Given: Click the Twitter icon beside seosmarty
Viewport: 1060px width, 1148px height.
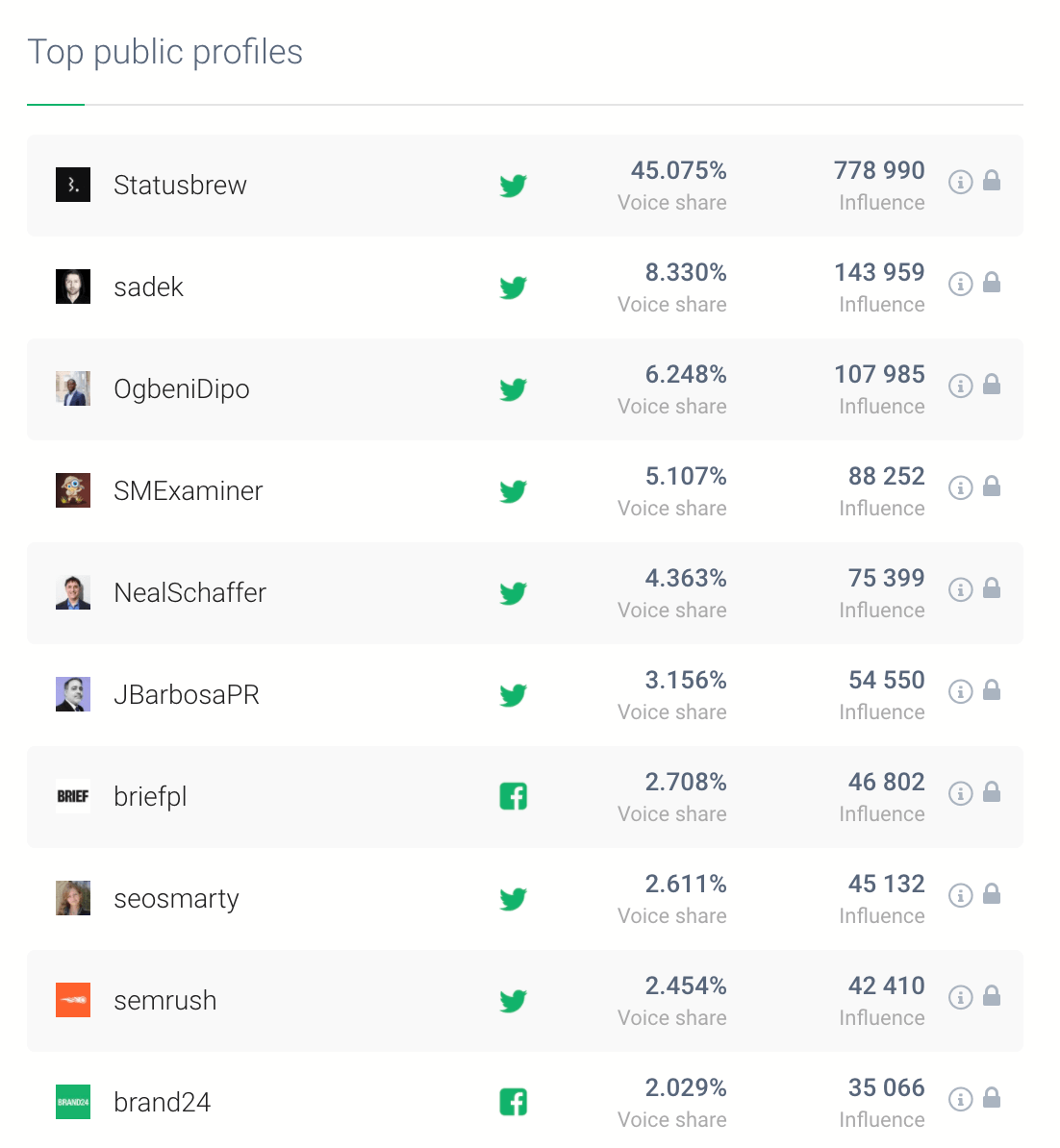Looking at the screenshot, I should pos(513,898).
